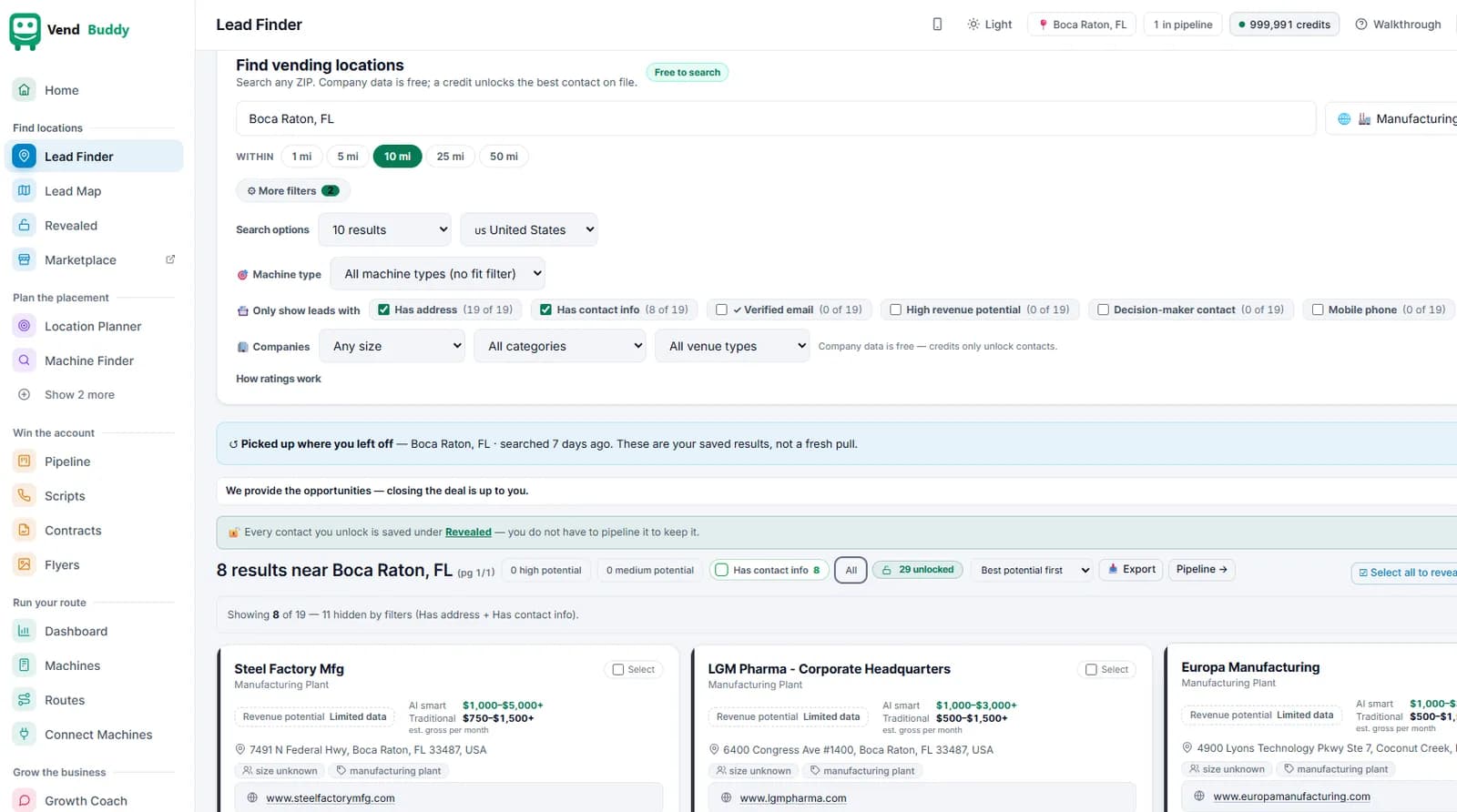Click the Revealed unlock icon in sidebar
Image resolution: width=1457 pixels, height=812 pixels.
click(25, 225)
